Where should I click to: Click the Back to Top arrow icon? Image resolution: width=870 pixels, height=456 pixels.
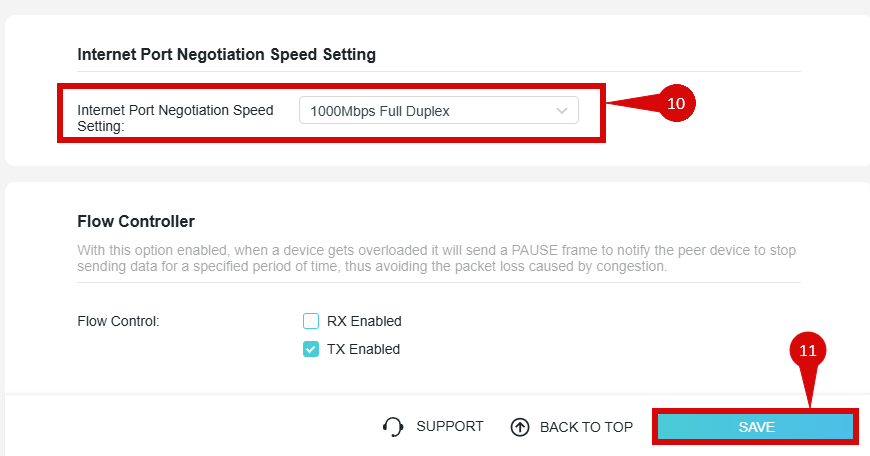[x=520, y=427]
